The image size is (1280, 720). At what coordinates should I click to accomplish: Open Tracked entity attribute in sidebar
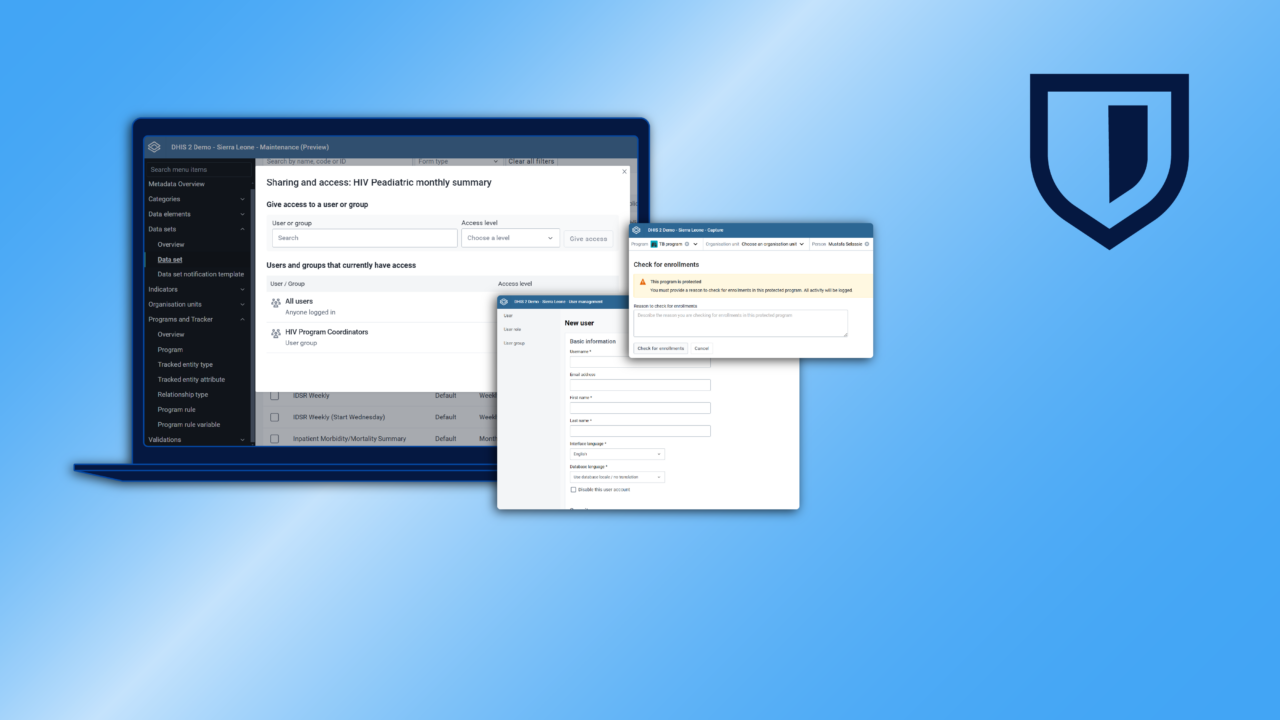coord(191,379)
